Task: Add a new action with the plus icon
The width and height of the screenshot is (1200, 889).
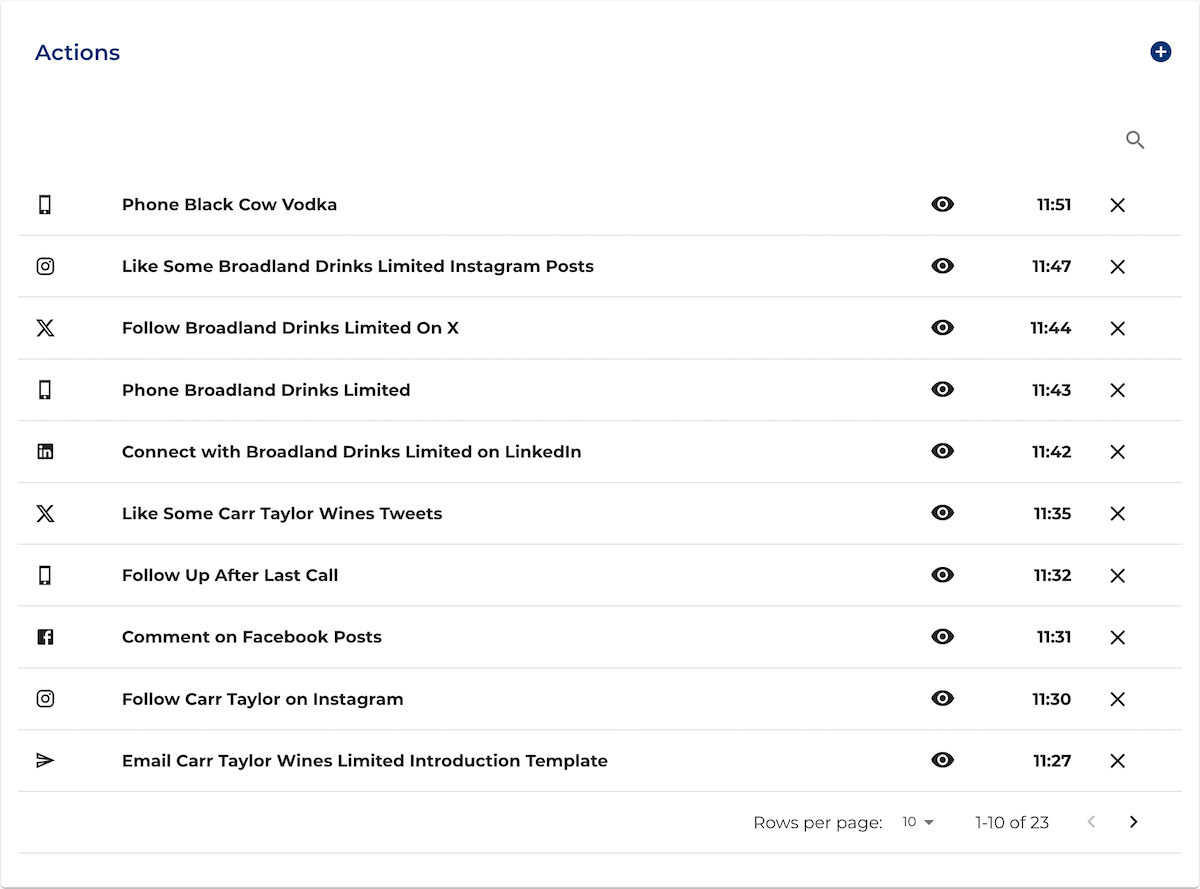Action: [x=1160, y=52]
